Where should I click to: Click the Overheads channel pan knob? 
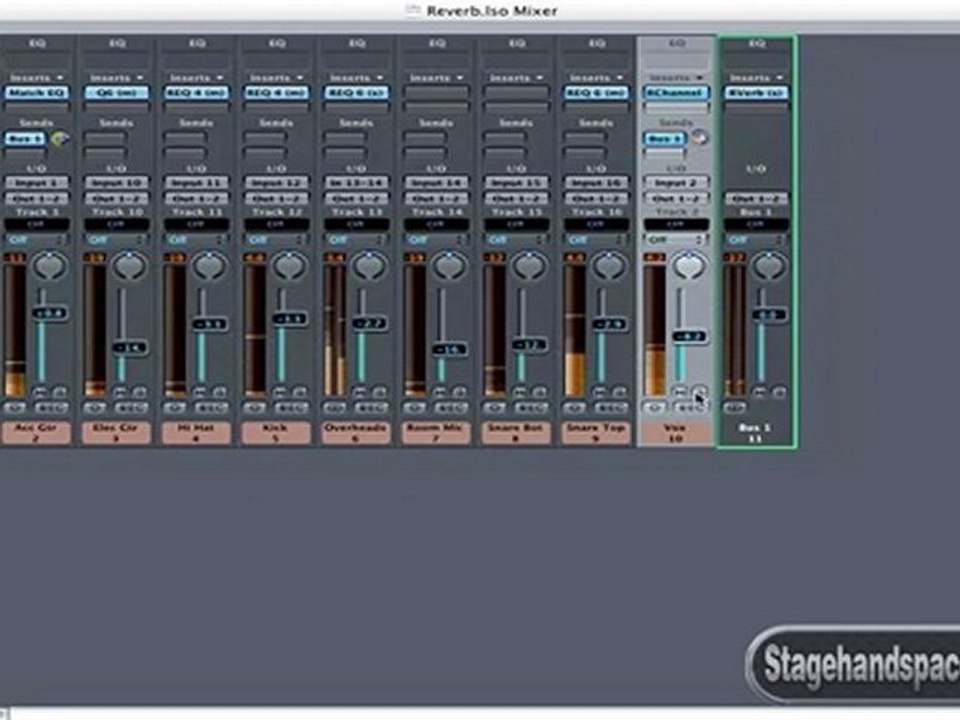pyautogui.click(x=370, y=266)
